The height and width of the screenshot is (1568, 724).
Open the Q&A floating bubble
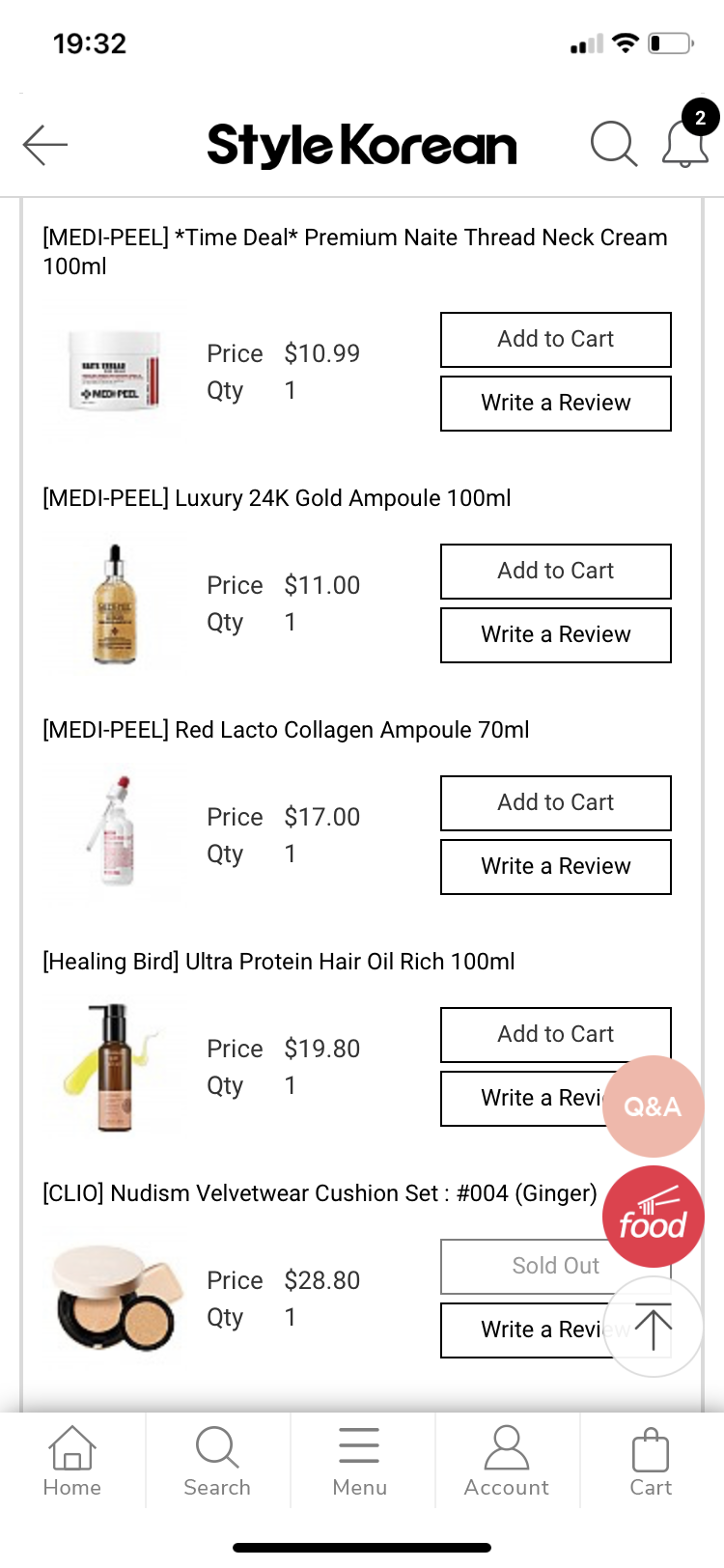(653, 1106)
